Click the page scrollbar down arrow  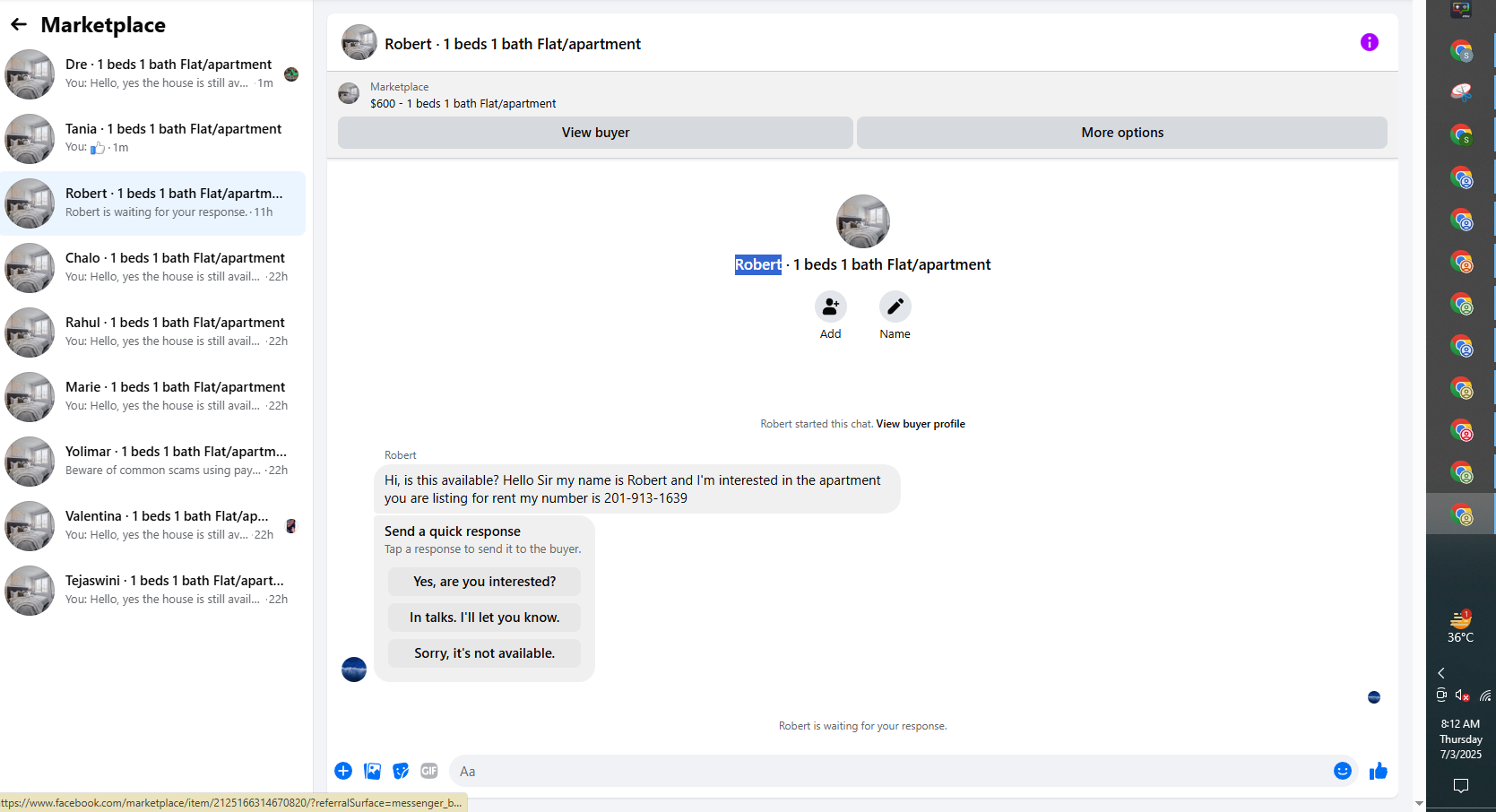tap(1418, 803)
